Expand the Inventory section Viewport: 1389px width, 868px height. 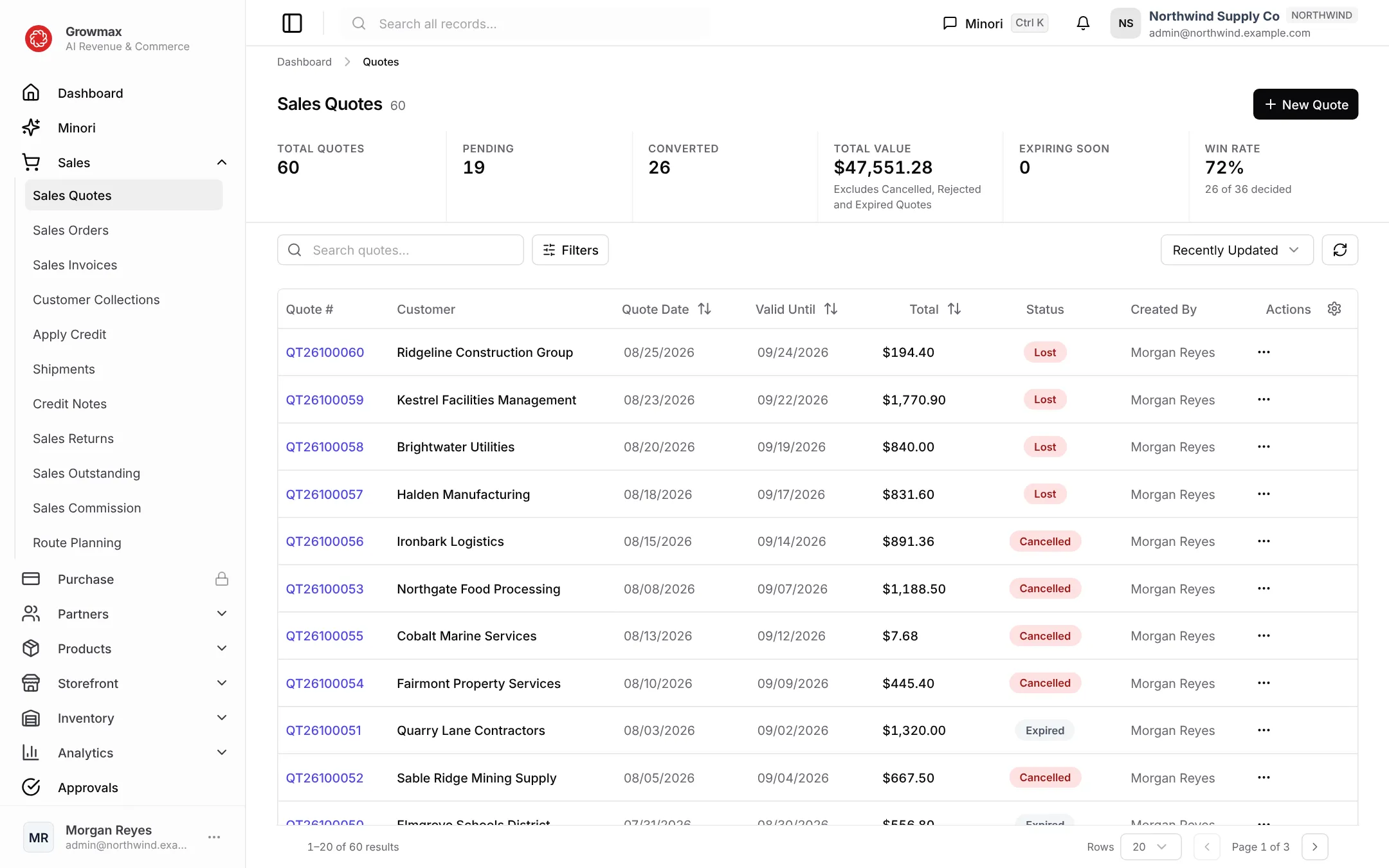(x=222, y=718)
